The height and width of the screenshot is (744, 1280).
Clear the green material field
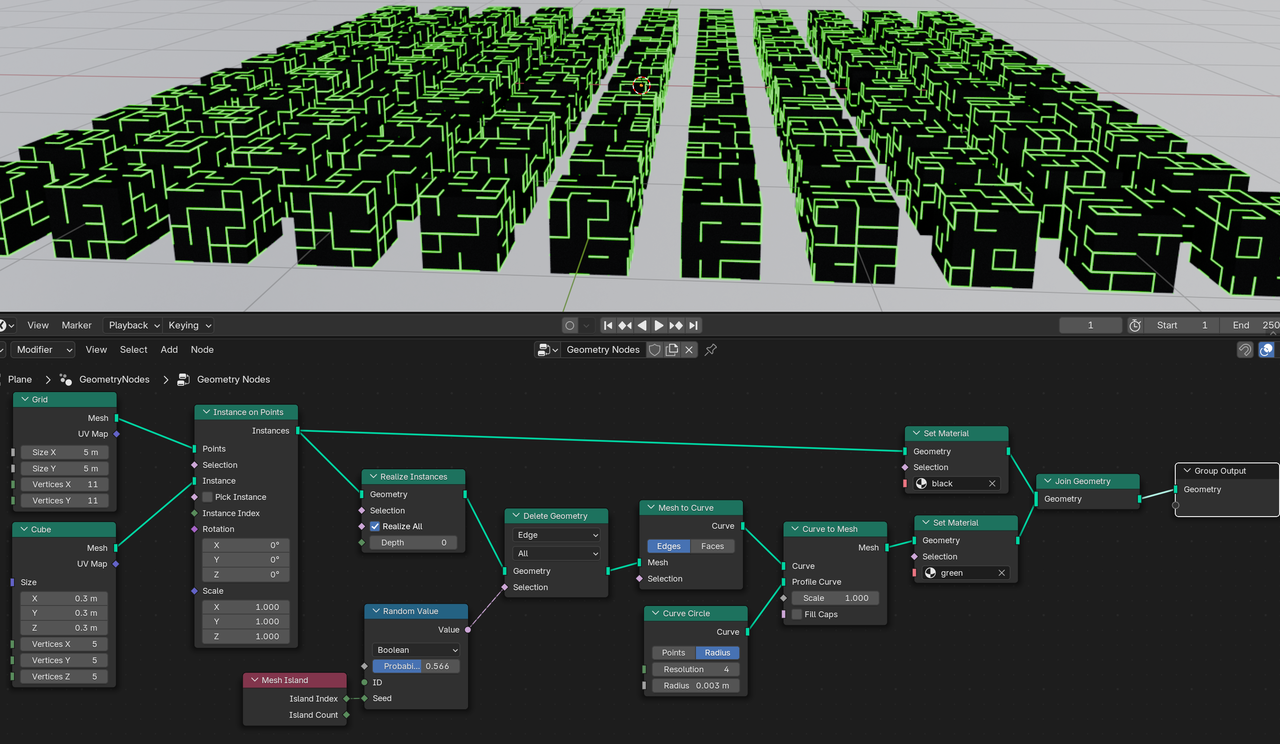click(x=1001, y=573)
